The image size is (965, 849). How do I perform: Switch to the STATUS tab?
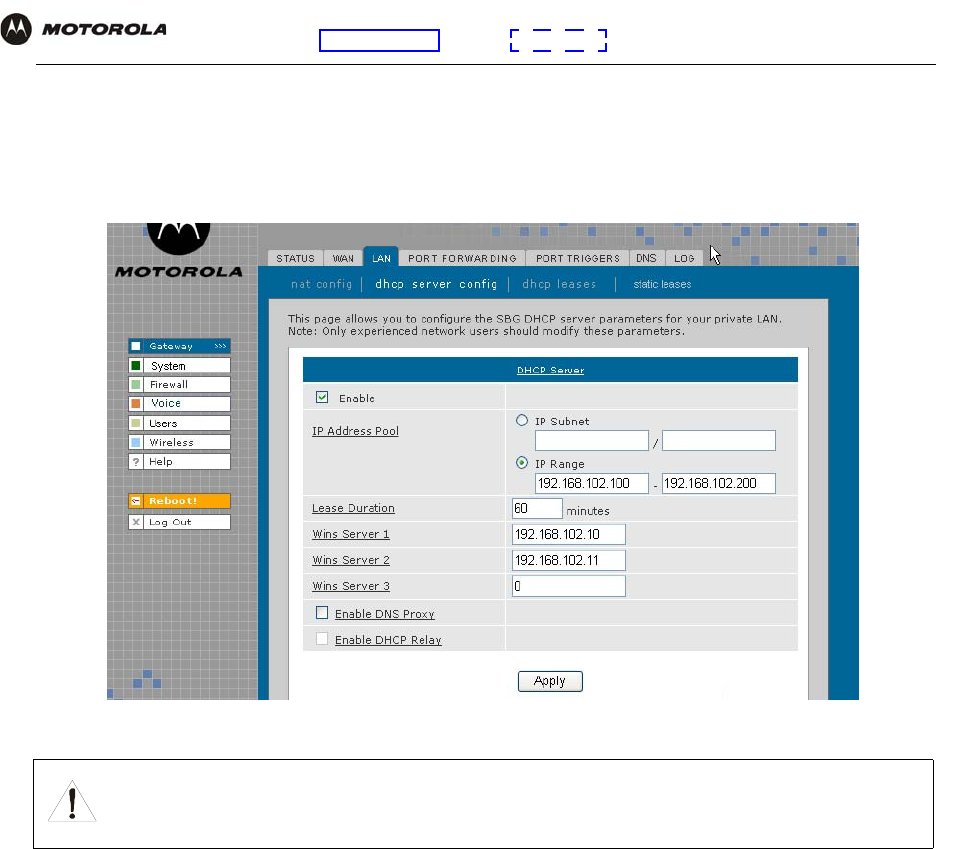tap(295, 258)
